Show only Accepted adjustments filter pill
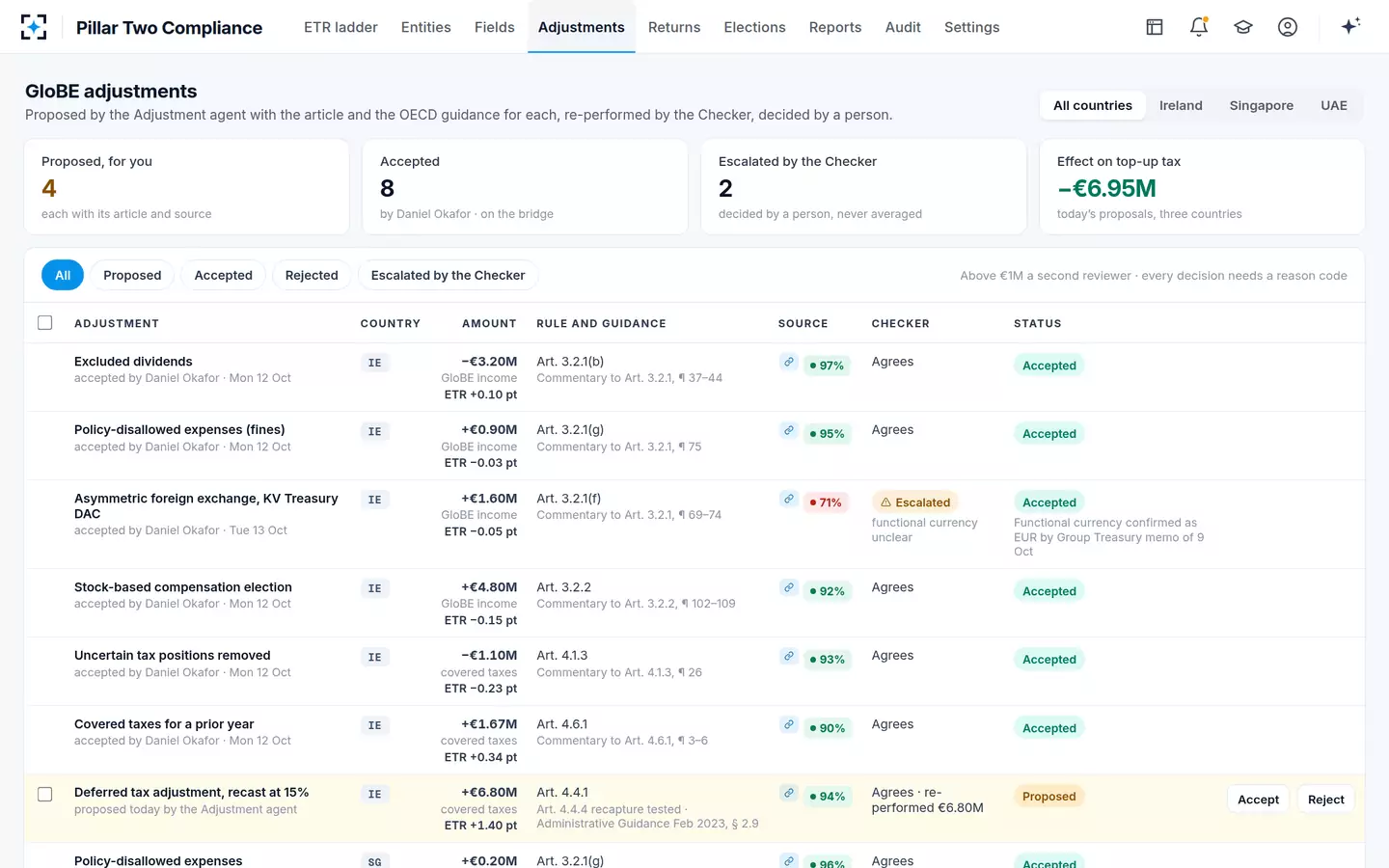1389x868 pixels. (x=224, y=276)
